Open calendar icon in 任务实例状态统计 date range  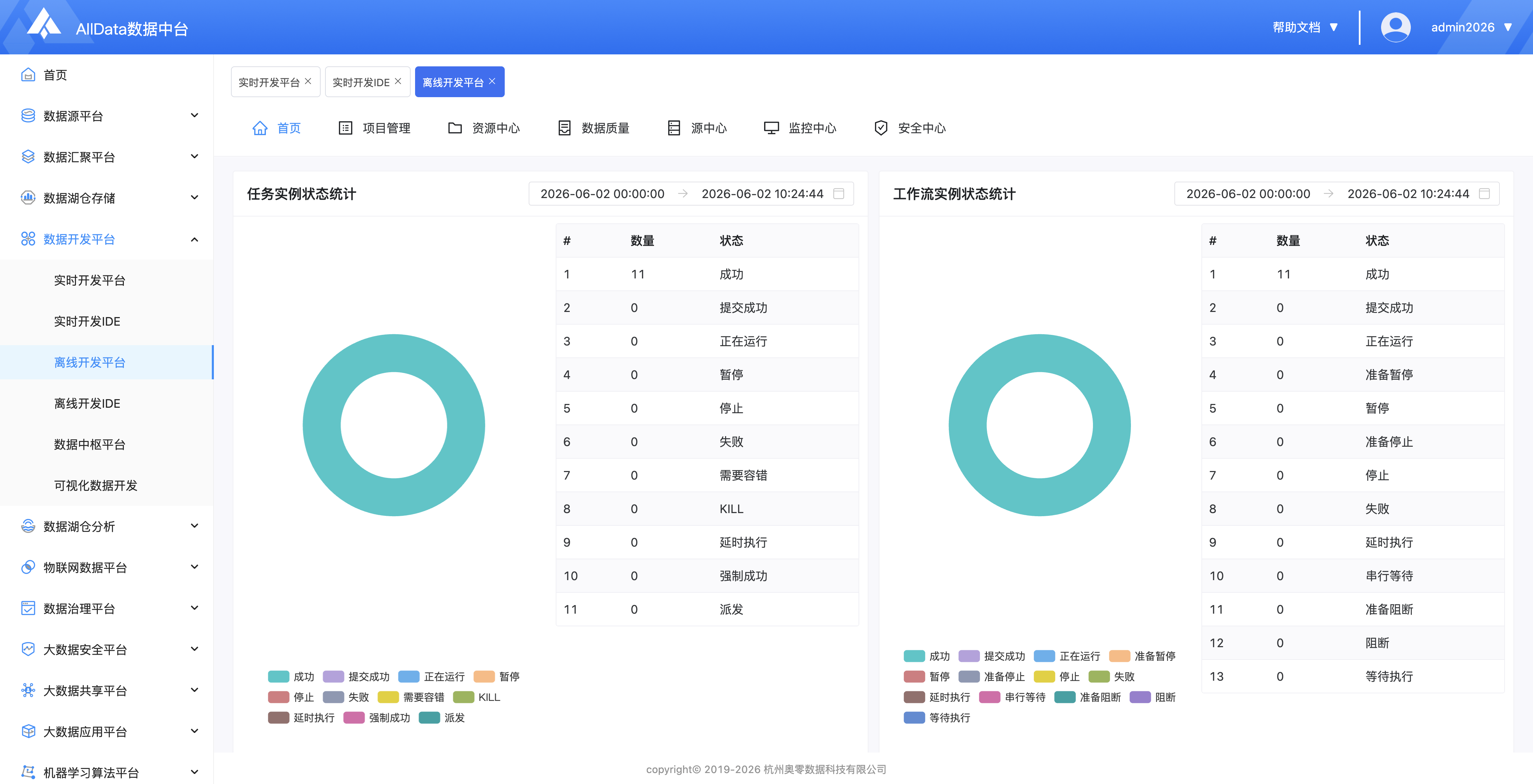[x=838, y=194]
